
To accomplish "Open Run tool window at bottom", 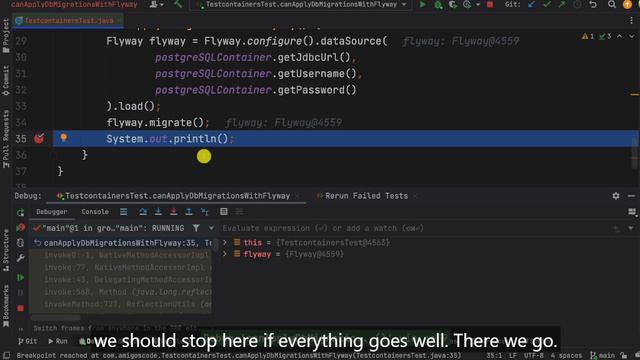I will (x=58, y=341).
